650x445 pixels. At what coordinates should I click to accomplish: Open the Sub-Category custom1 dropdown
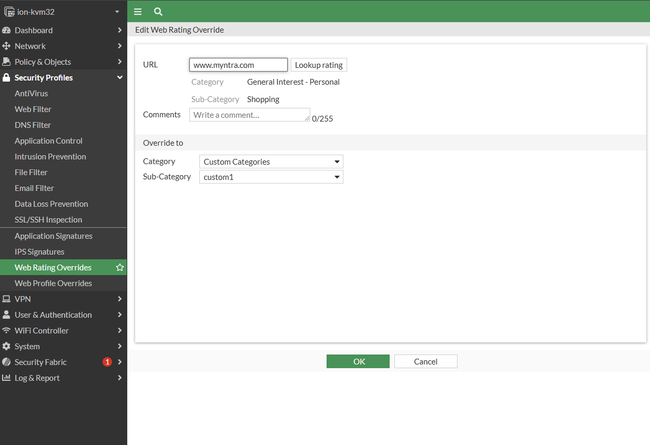(271, 177)
